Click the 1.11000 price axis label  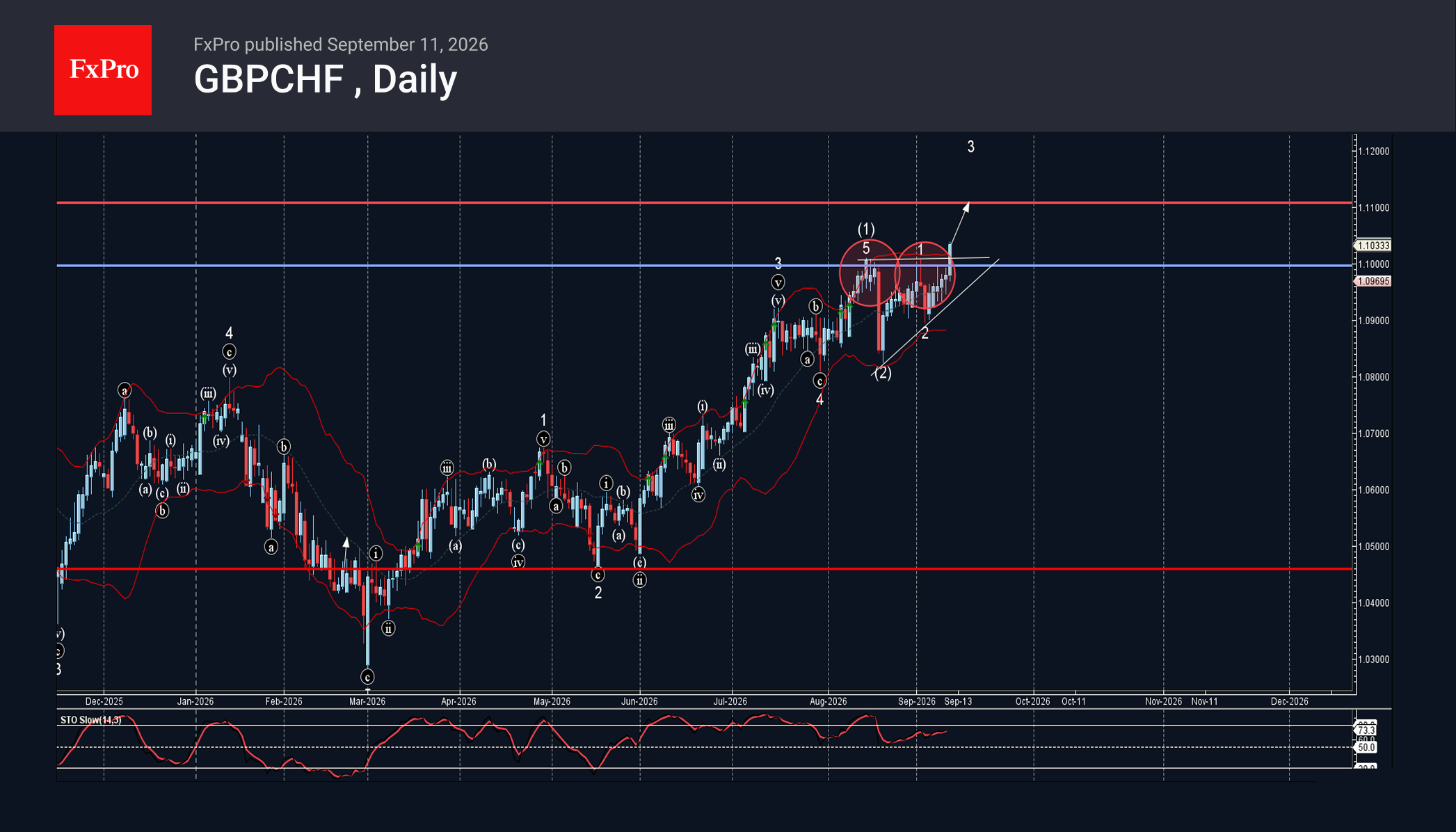pos(1374,208)
